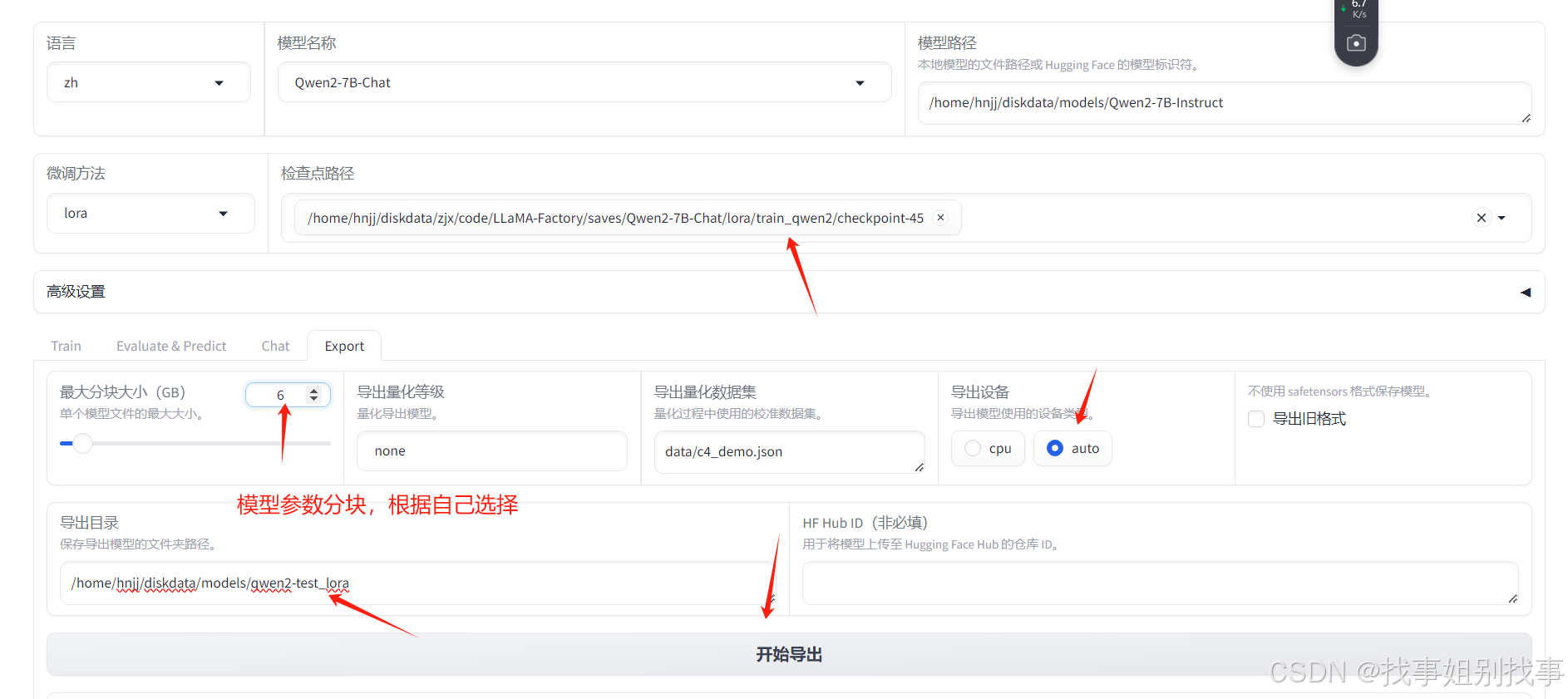The height and width of the screenshot is (699, 1568).
Task: Expand the 高级设置 advanced settings section
Action: 789,292
